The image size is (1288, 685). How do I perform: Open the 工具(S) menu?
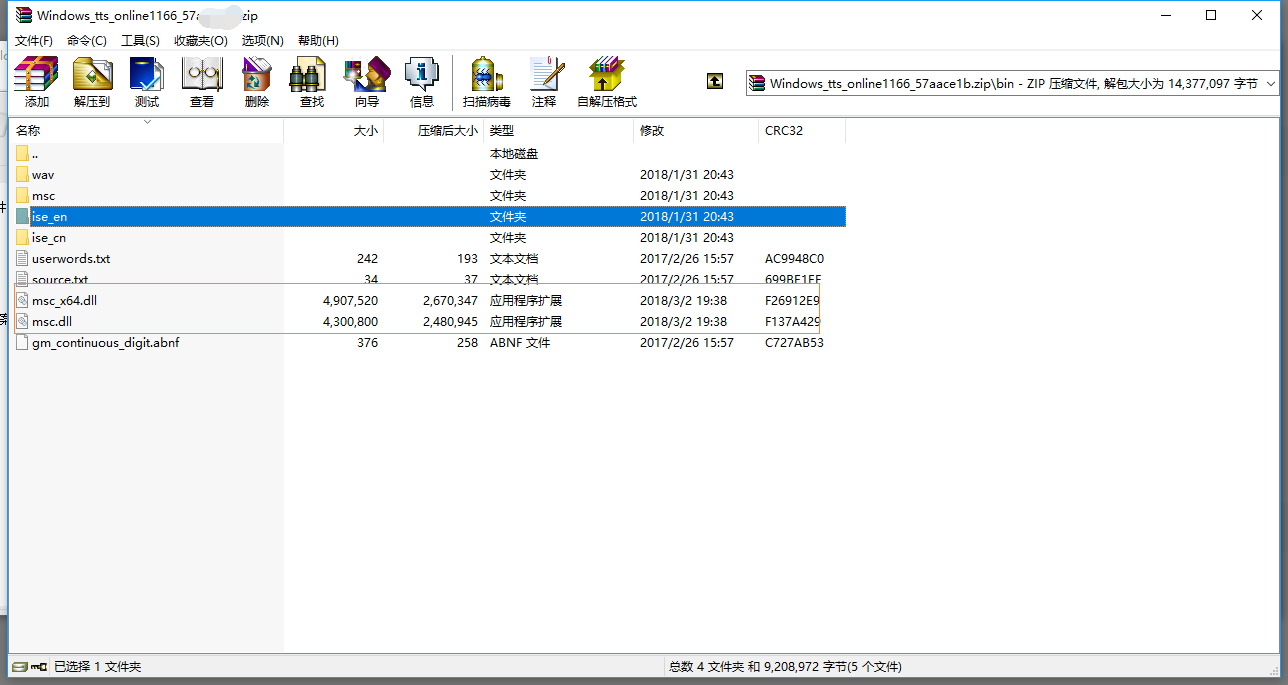click(140, 41)
